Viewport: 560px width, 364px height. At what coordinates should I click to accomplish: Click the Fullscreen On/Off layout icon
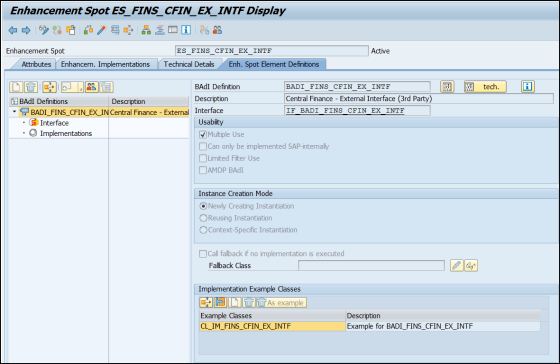pos(173,30)
